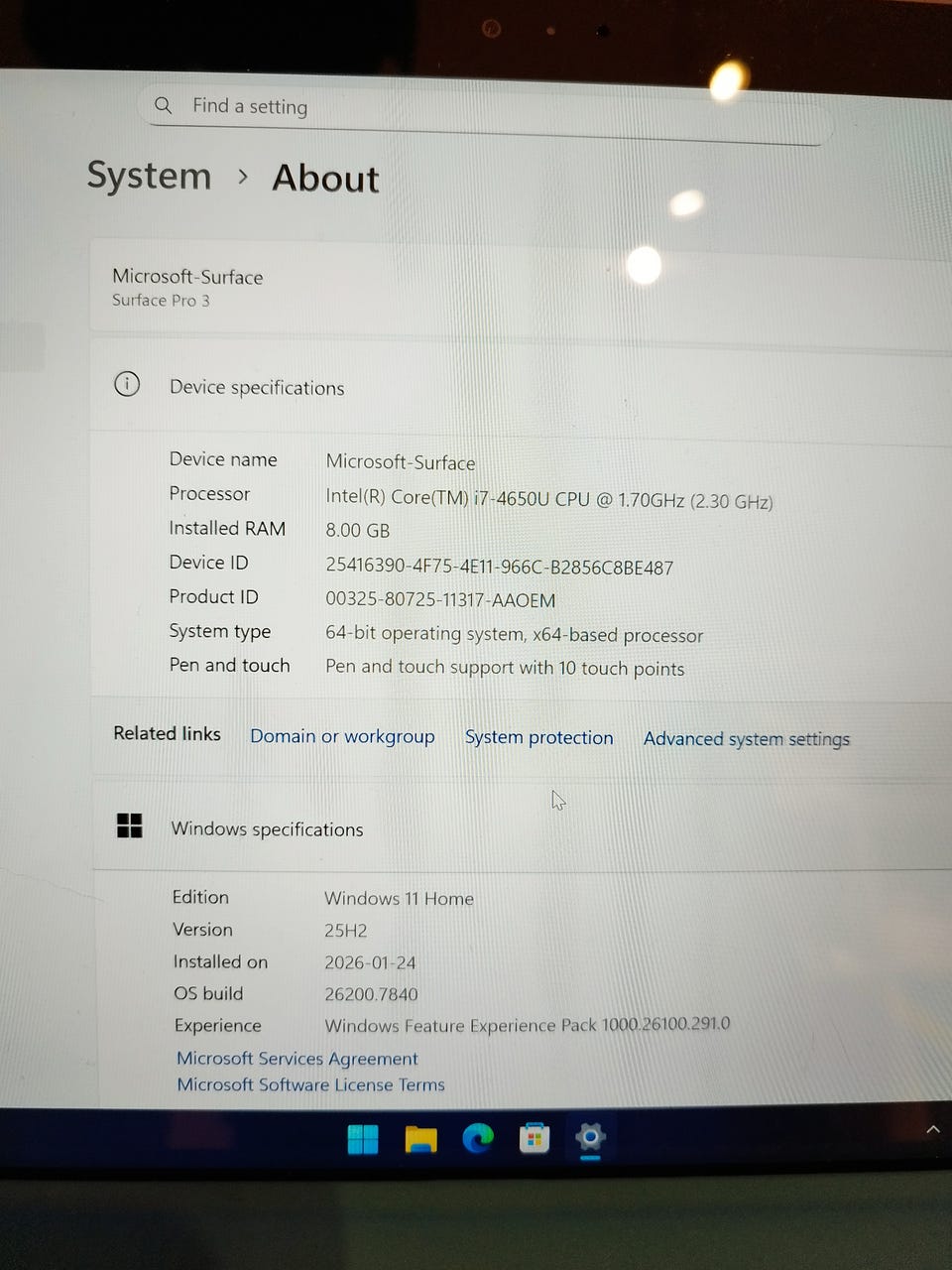952x1270 pixels.
Task: Click the System type label
Action: pyautogui.click(x=220, y=632)
